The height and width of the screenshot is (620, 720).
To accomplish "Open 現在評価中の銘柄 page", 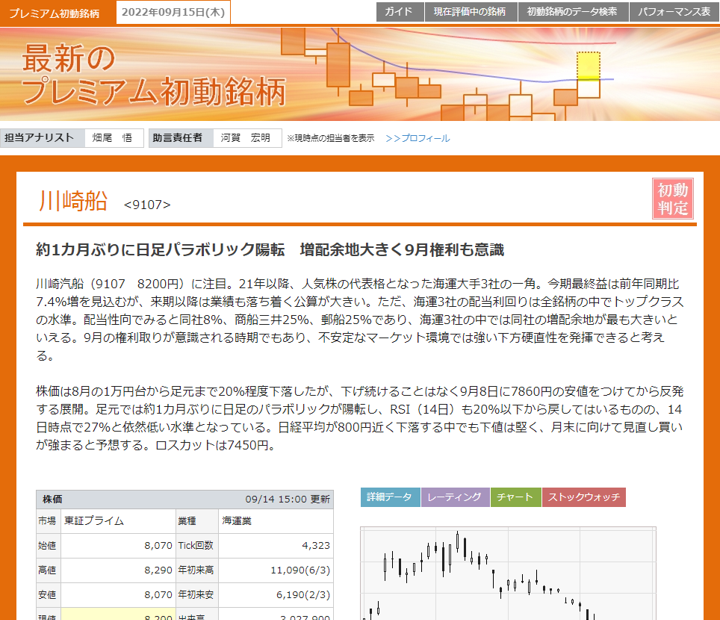I will coord(471,12).
